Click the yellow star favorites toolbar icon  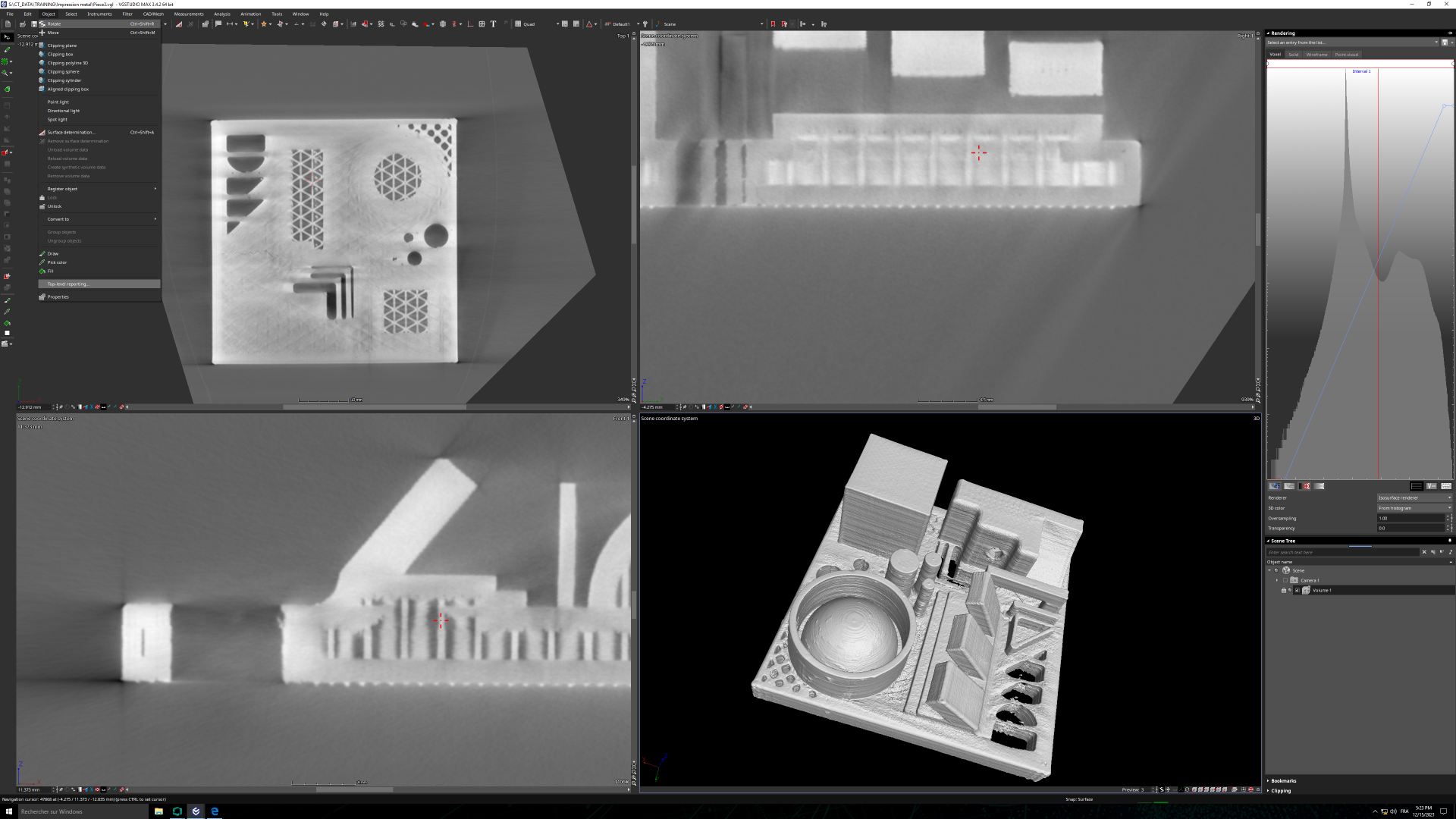(264, 24)
